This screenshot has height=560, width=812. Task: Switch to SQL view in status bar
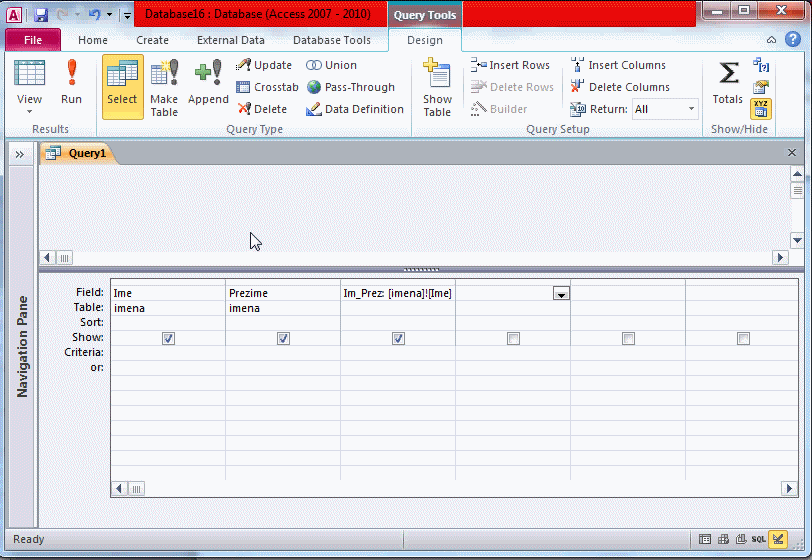(x=759, y=539)
